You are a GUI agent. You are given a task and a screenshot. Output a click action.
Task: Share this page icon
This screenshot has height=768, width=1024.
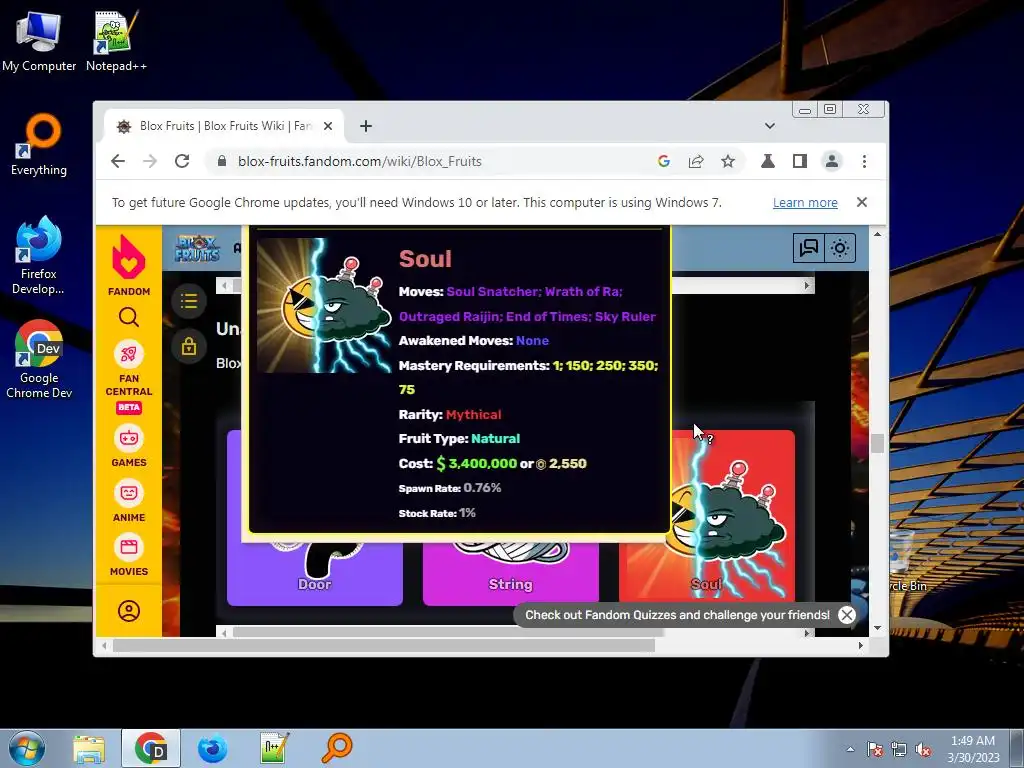pos(696,161)
